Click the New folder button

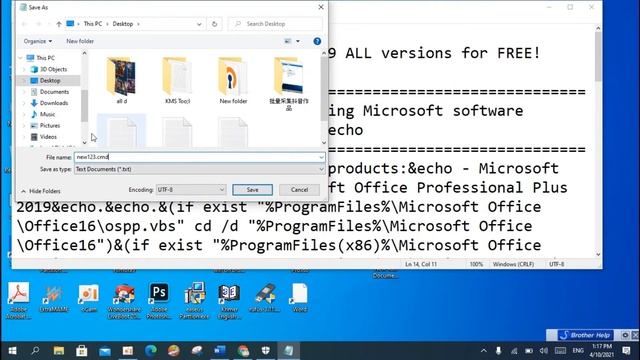[80, 41]
